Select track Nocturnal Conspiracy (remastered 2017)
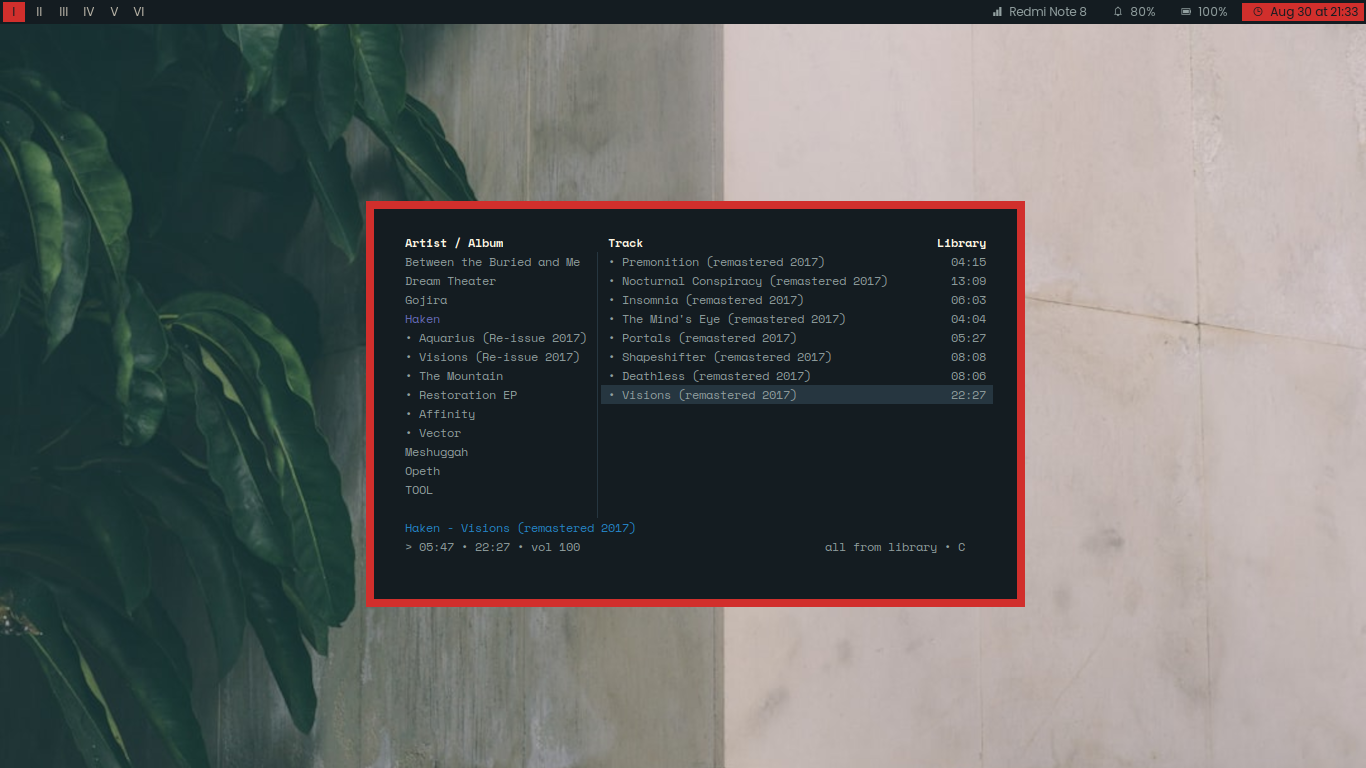The width and height of the screenshot is (1366, 768). [797, 281]
